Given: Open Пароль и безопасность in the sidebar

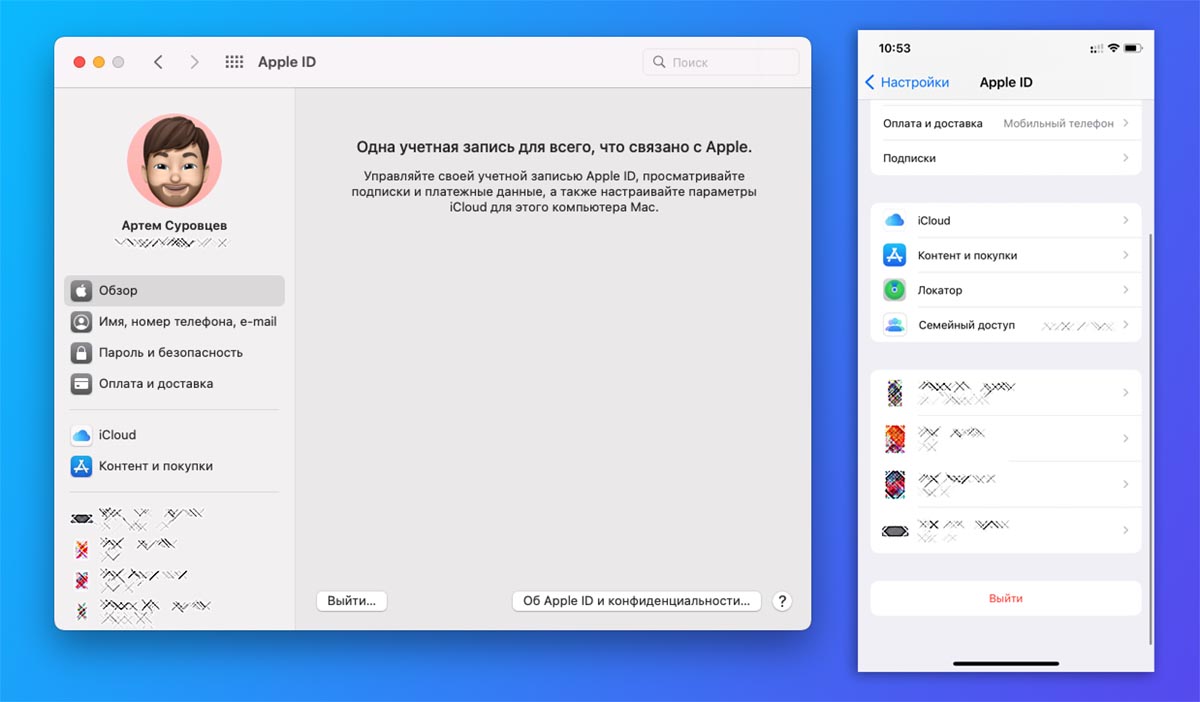Looking at the screenshot, I should tap(174, 353).
